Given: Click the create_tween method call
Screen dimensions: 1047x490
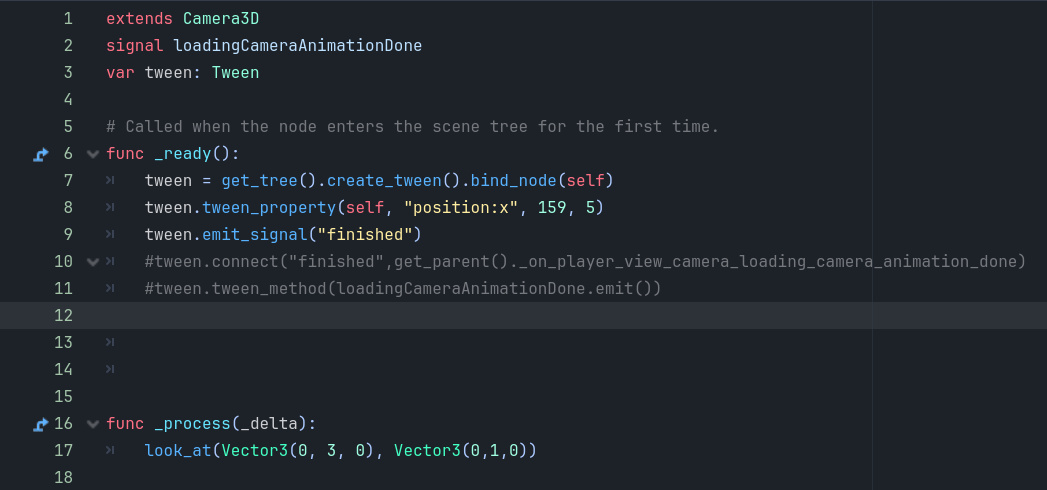Looking at the screenshot, I should pyautogui.click(x=384, y=180).
